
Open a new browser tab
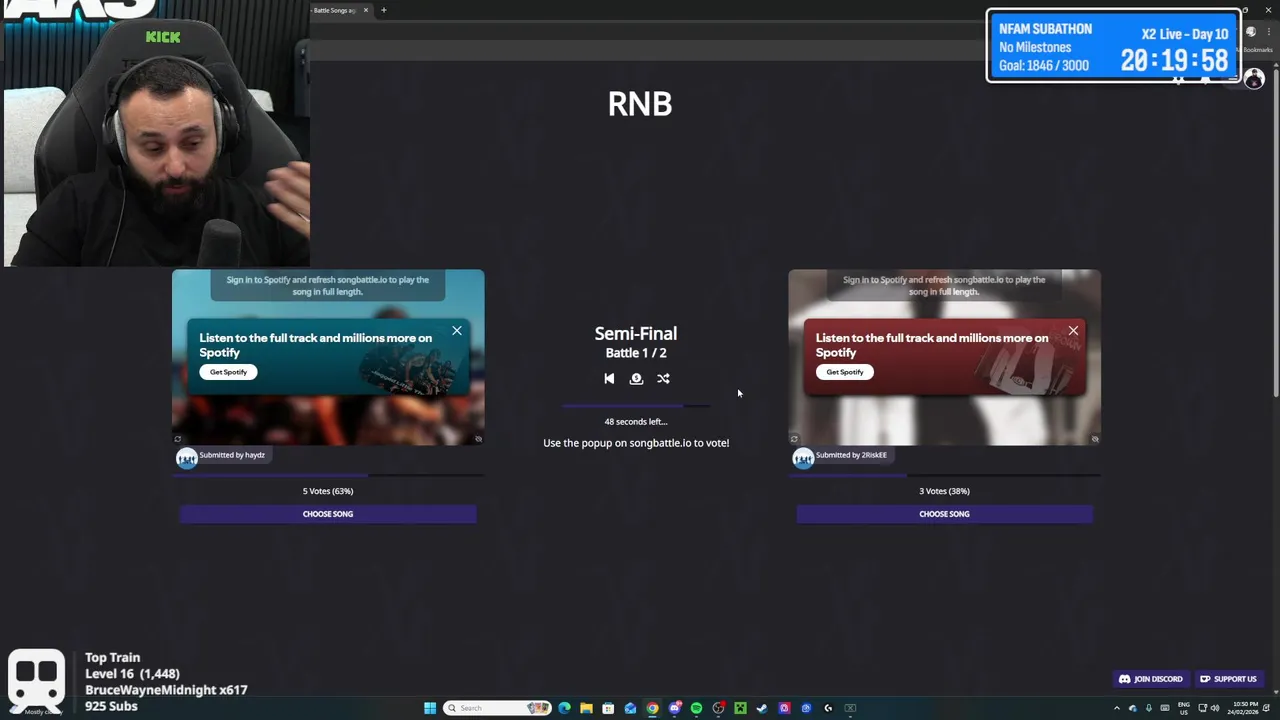(x=383, y=10)
